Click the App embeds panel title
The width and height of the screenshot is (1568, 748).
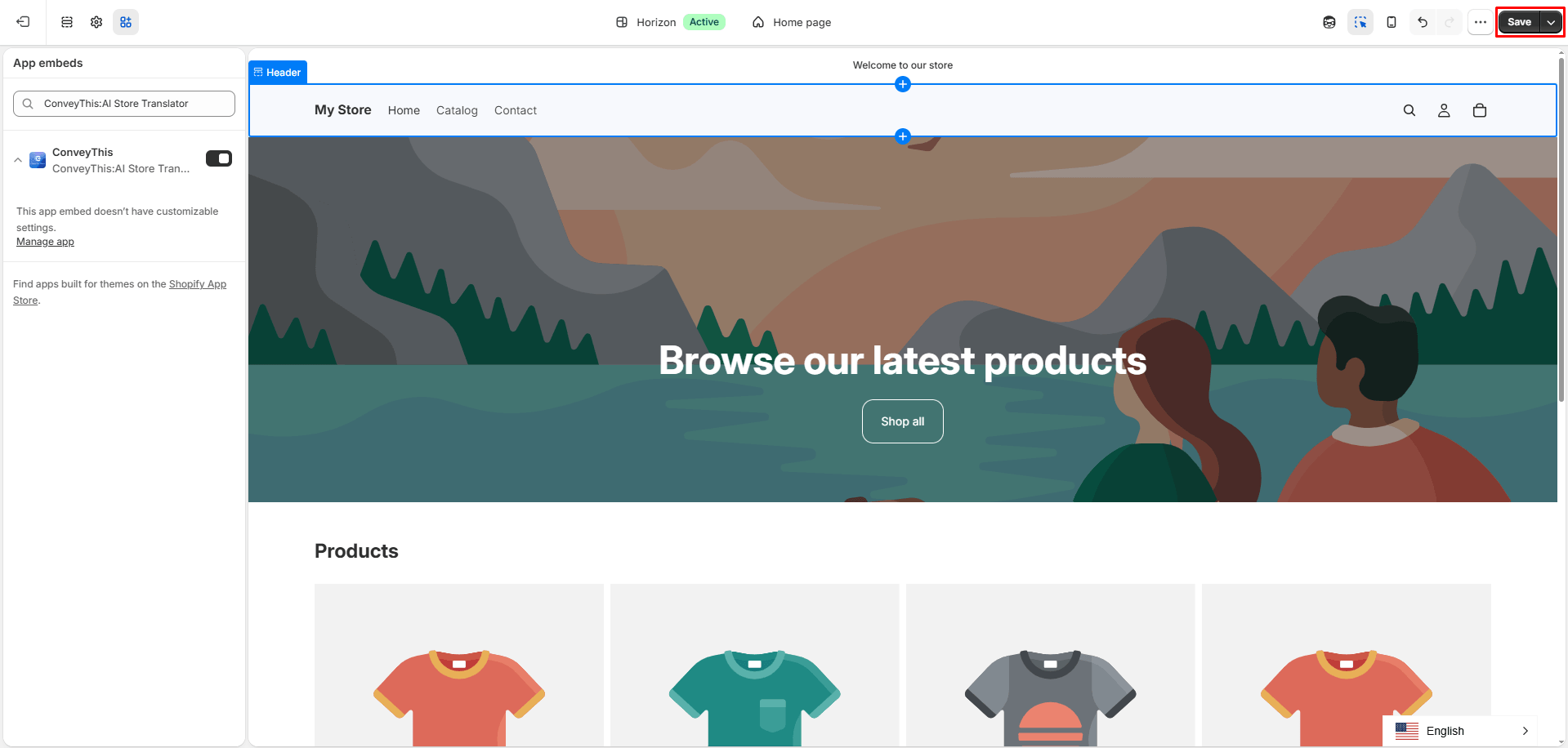[48, 63]
